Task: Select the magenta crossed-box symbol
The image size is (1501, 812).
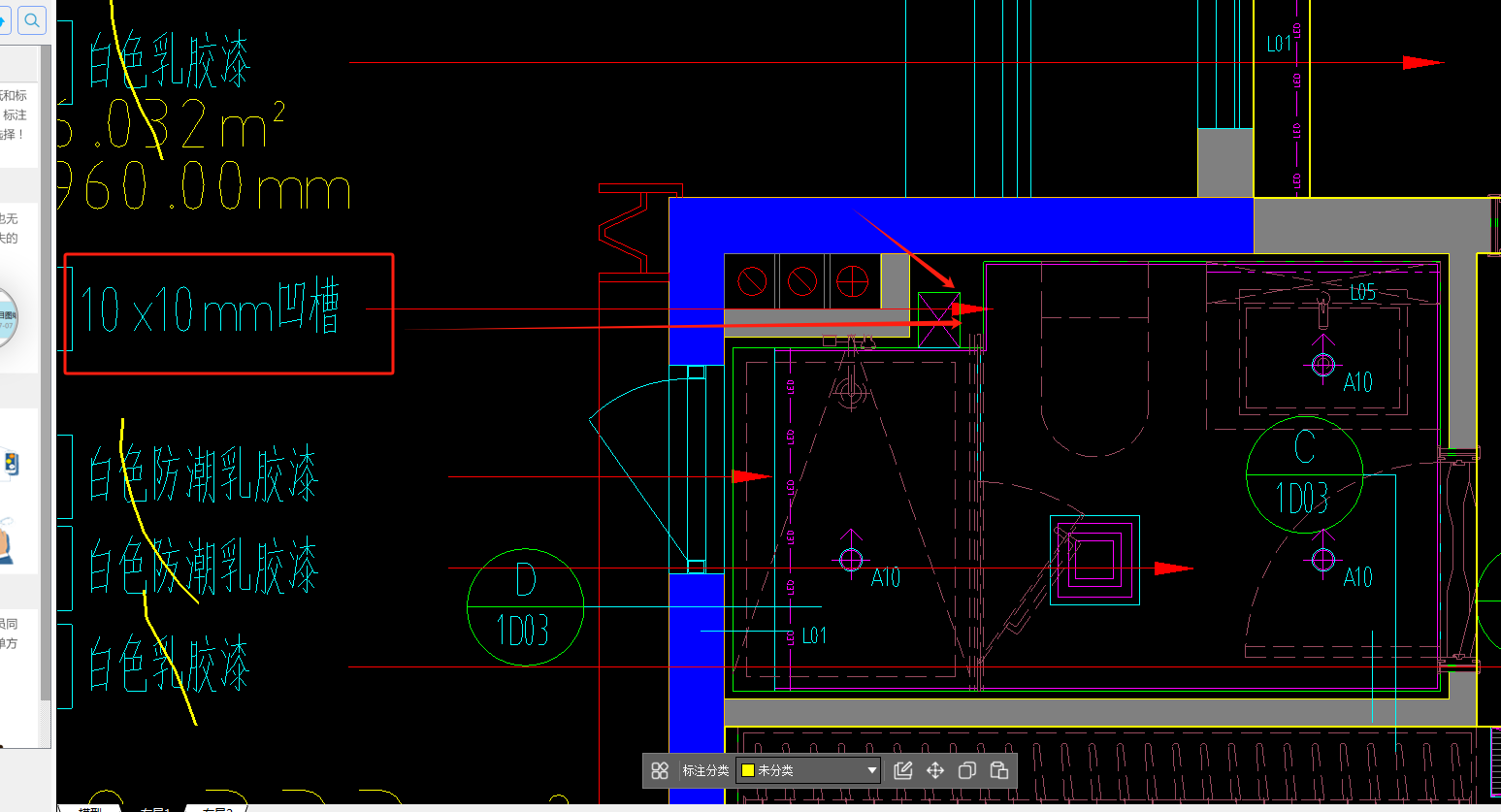Action: click(x=939, y=319)
